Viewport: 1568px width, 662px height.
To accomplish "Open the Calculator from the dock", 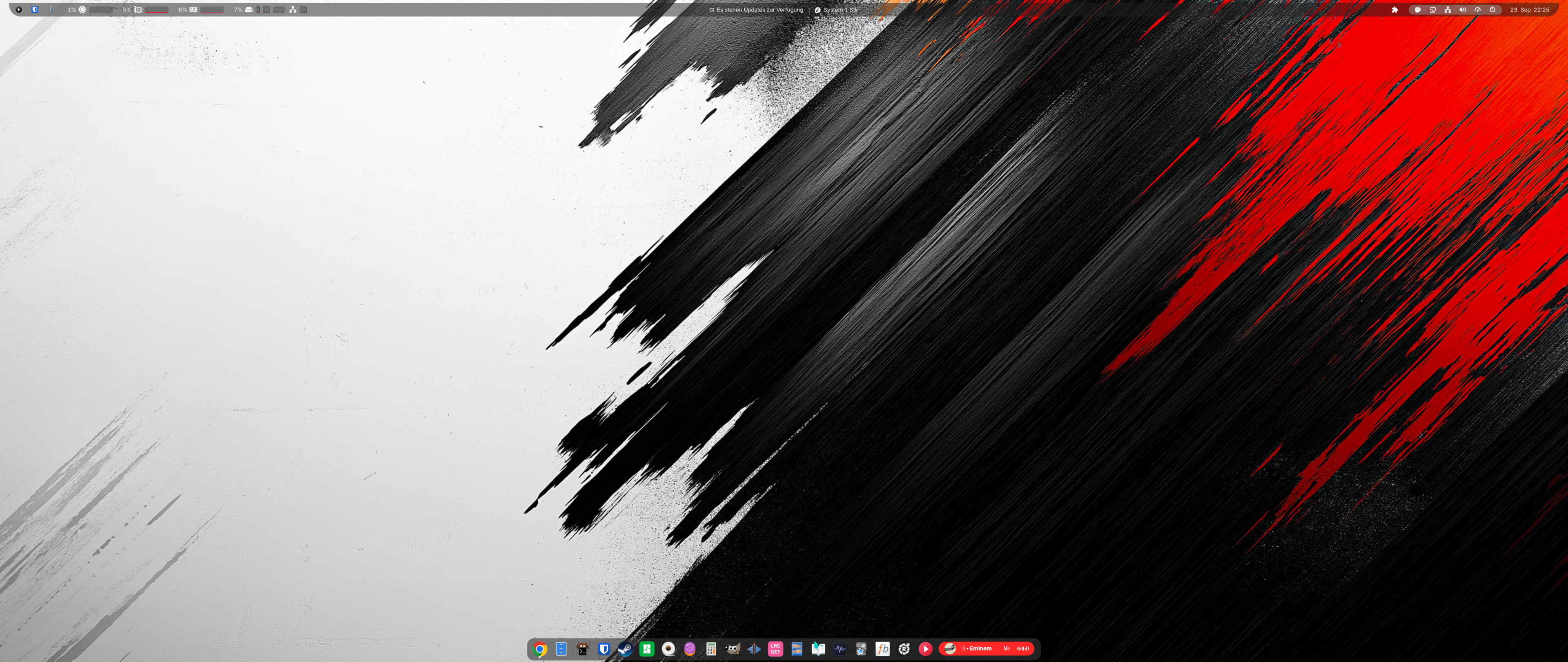I will [711, 649].
